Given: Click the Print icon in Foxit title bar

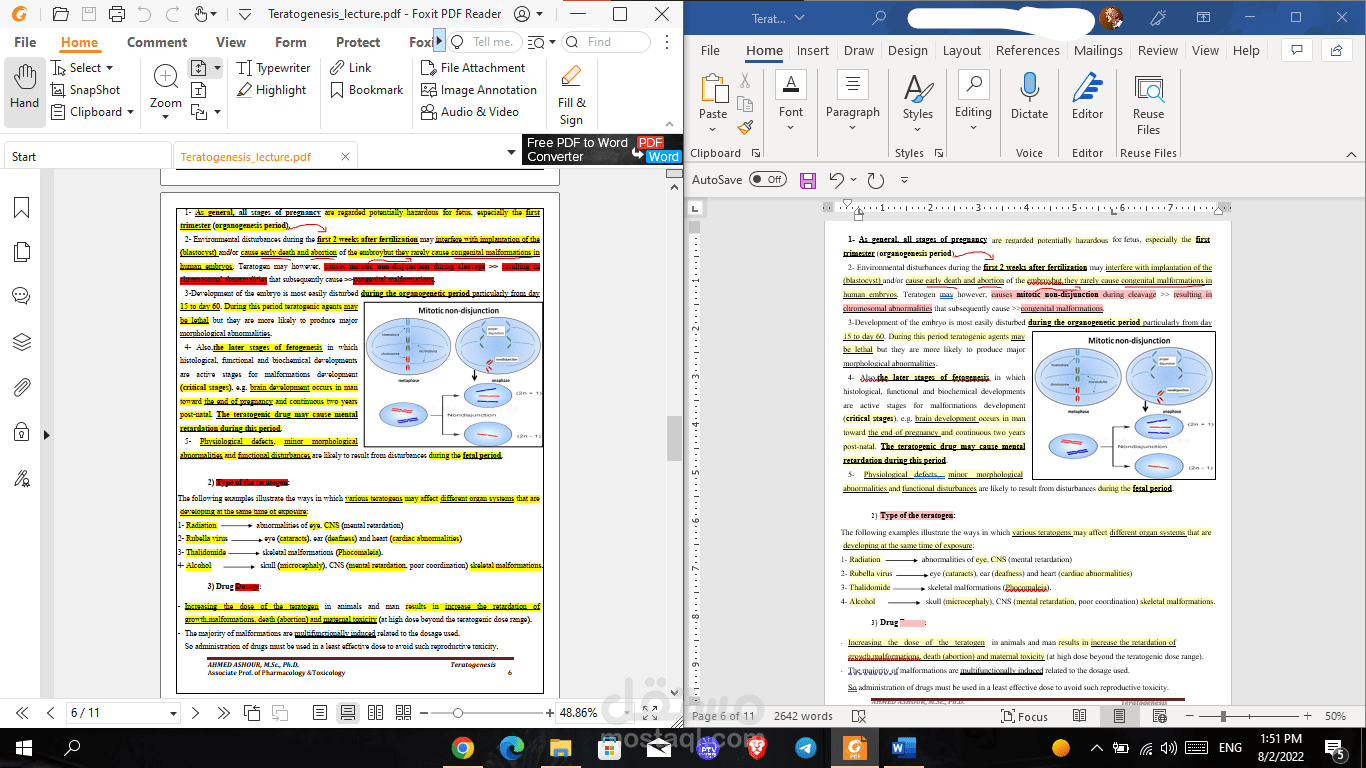Looking at the screenshot, I should click(x=117, y=14).
